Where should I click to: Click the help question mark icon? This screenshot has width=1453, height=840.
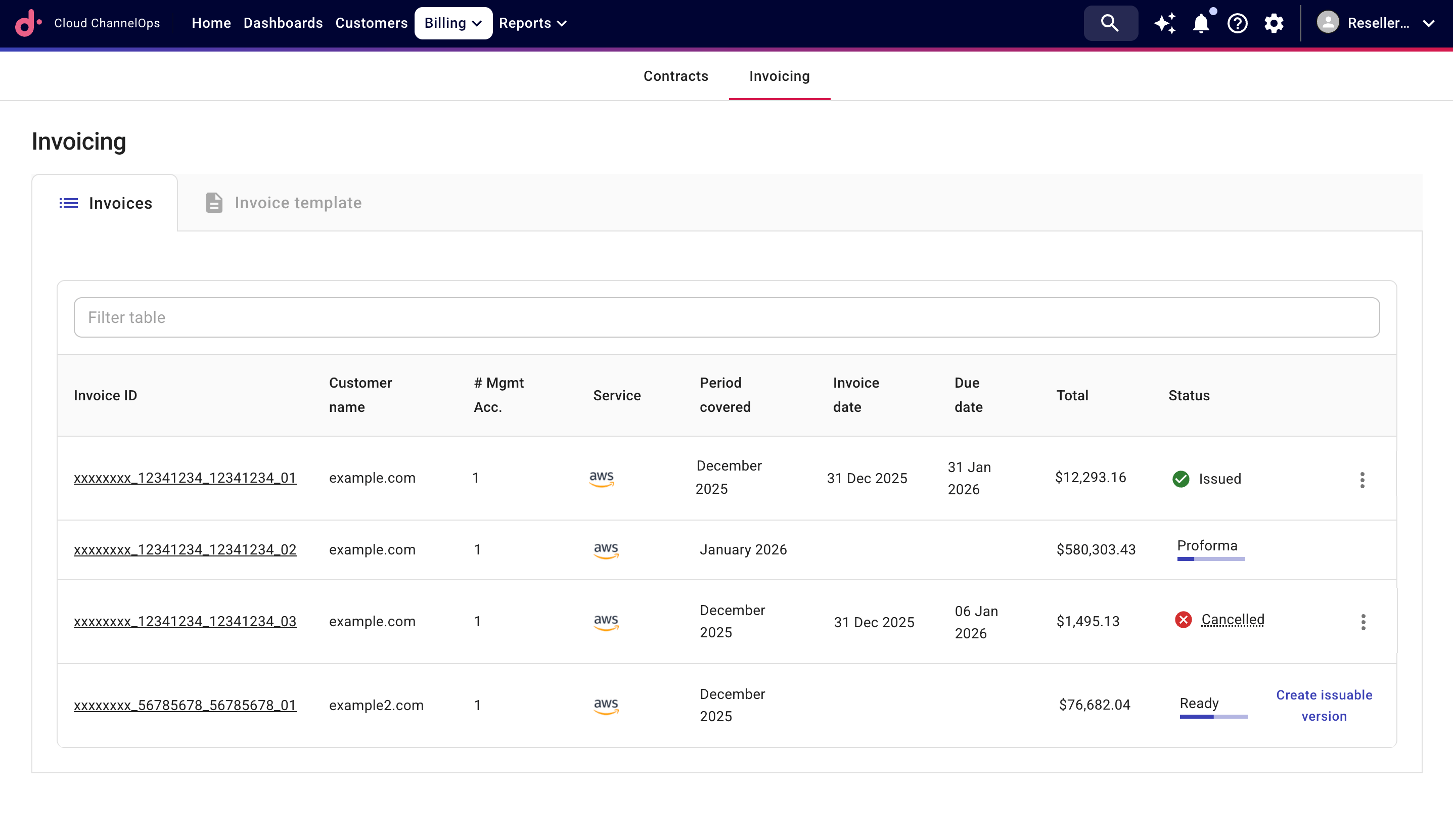point(1237,23)
